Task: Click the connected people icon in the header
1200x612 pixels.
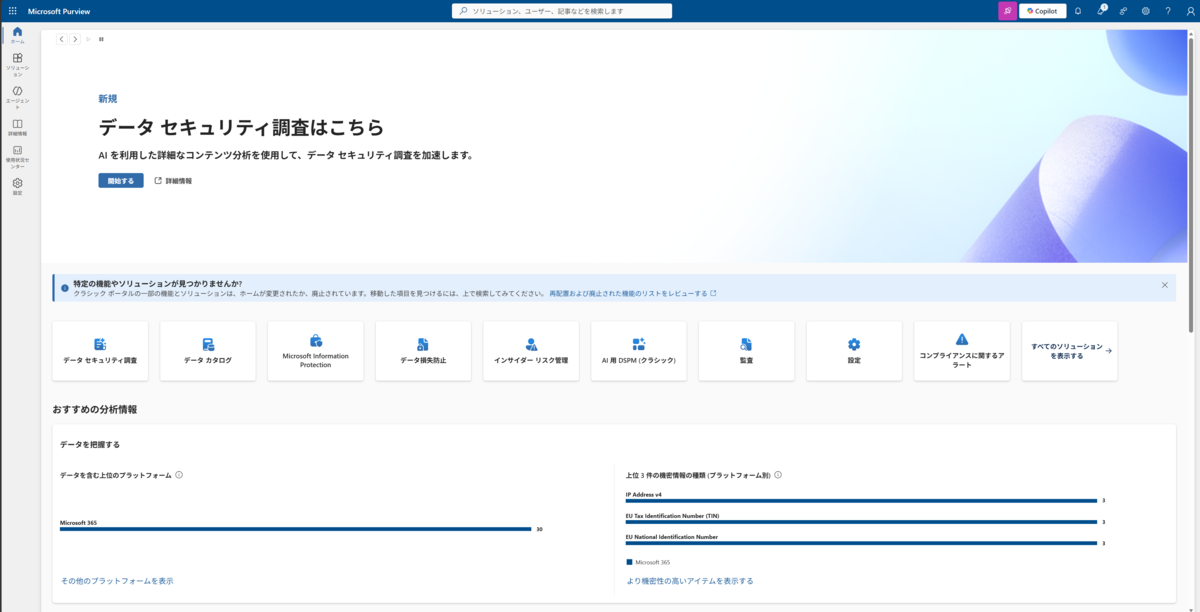Action: tap(1123, 11)
